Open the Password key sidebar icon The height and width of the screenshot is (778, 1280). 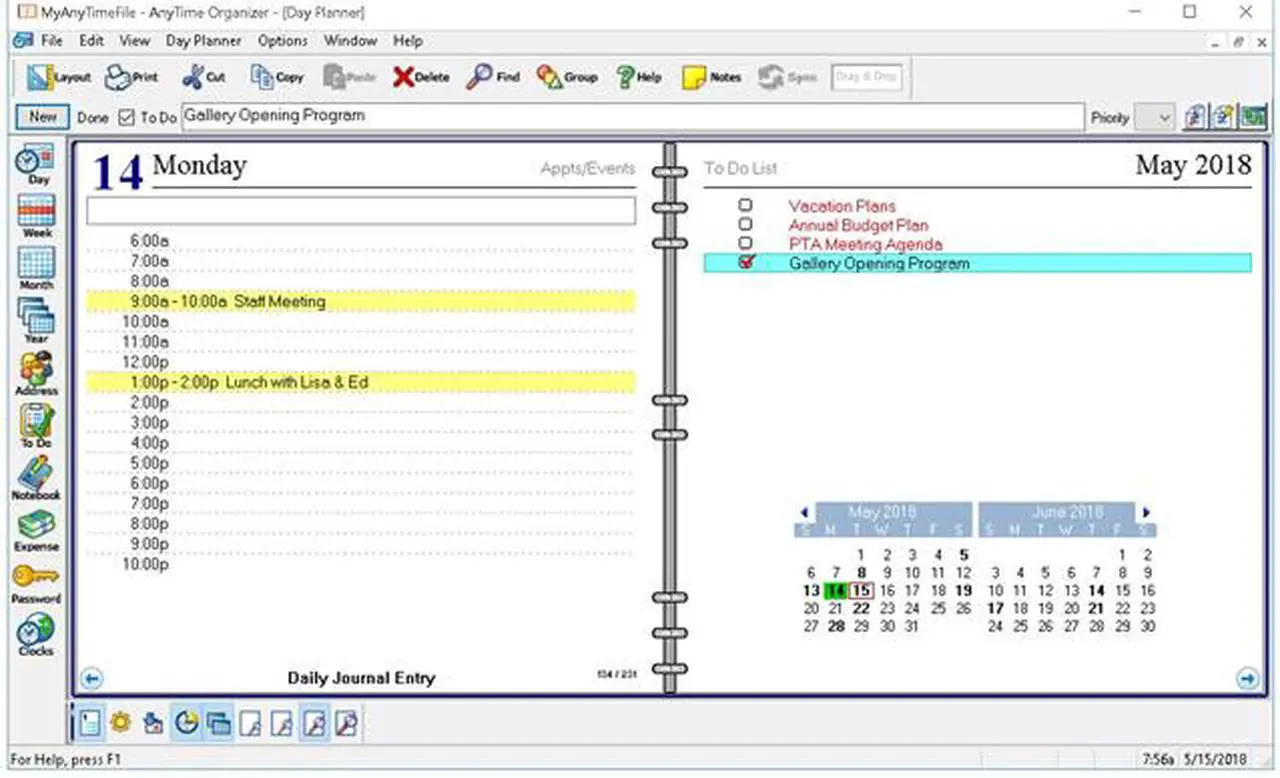pos(37,582)
